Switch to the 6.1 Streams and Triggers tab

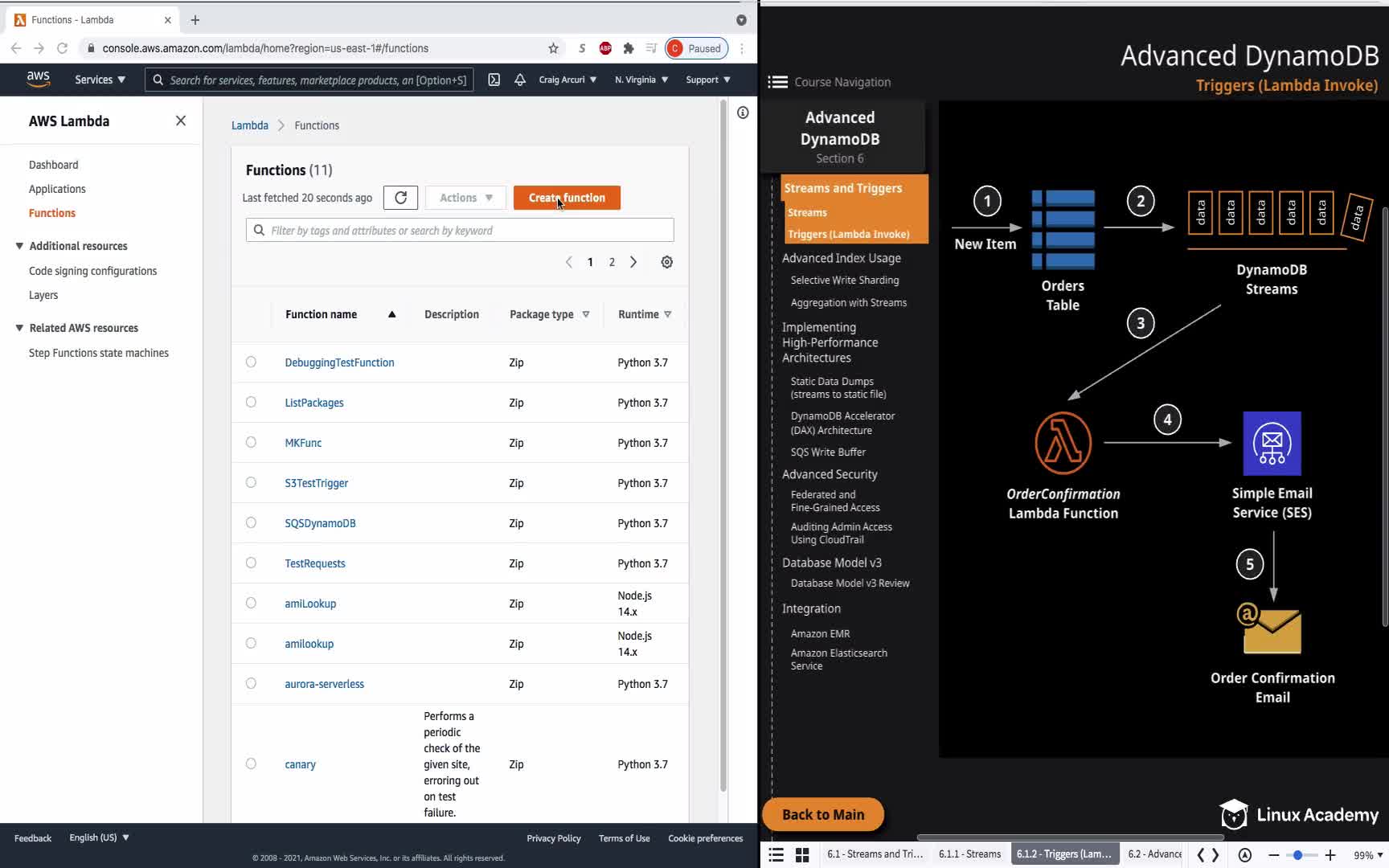click(x=875, y=854)
